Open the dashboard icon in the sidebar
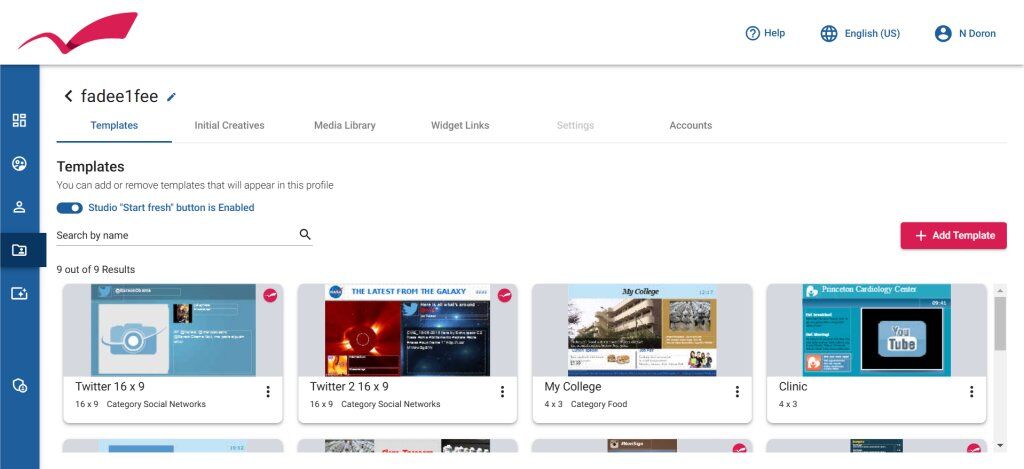Screen dimensions: 1024x469 click(x=19, y=121)
